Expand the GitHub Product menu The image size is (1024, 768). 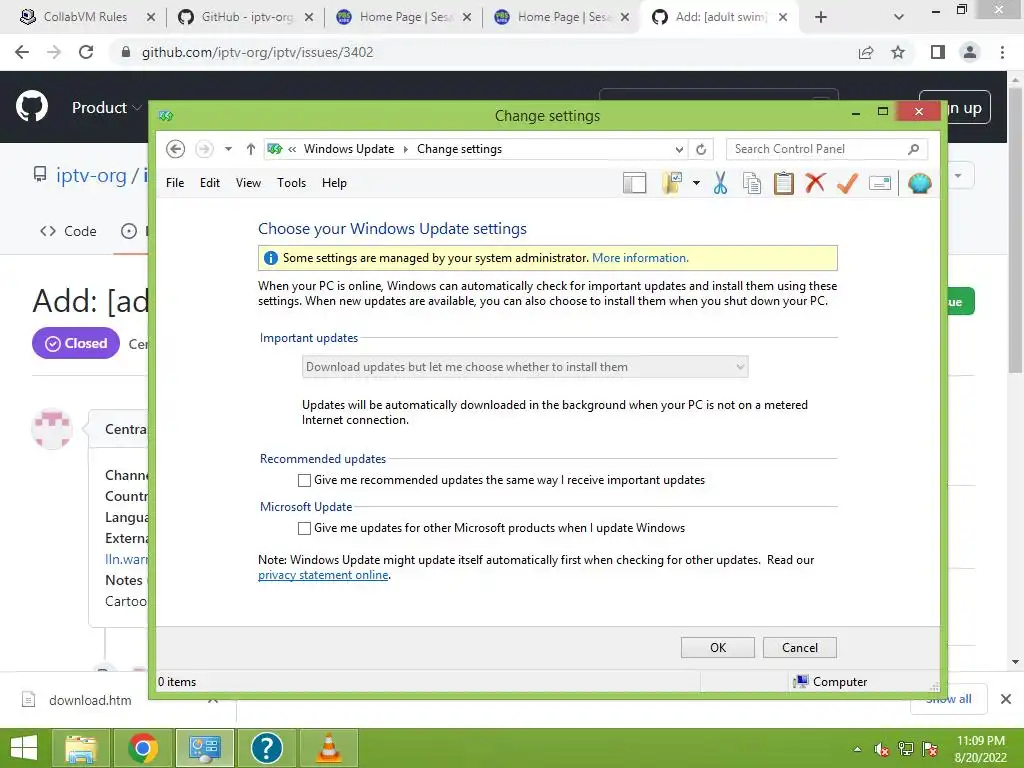tap(106, 108)
